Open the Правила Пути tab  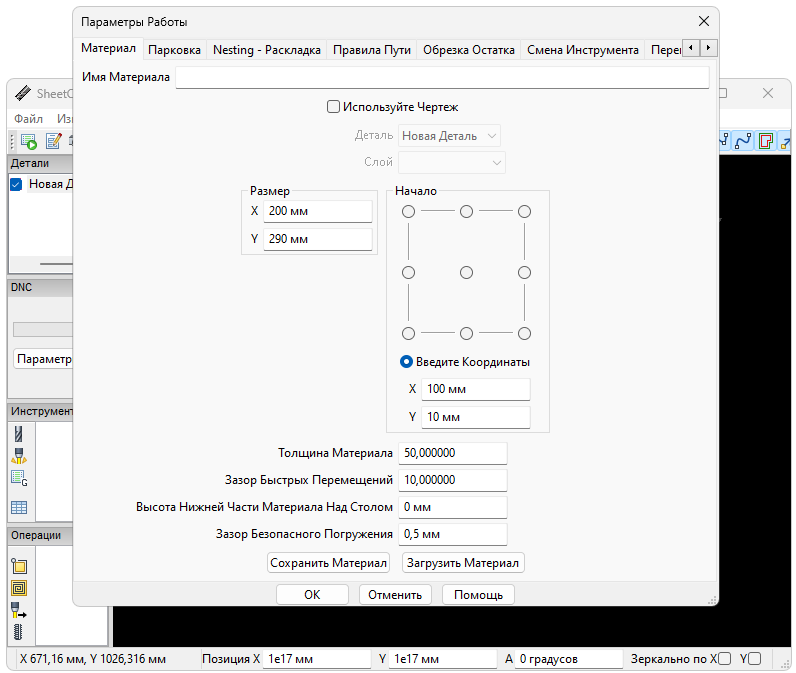tap(372, 50)
